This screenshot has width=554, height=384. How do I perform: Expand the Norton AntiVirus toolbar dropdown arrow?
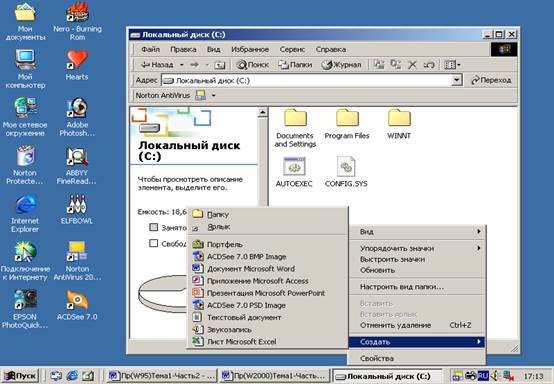click(x=213, y=95)
